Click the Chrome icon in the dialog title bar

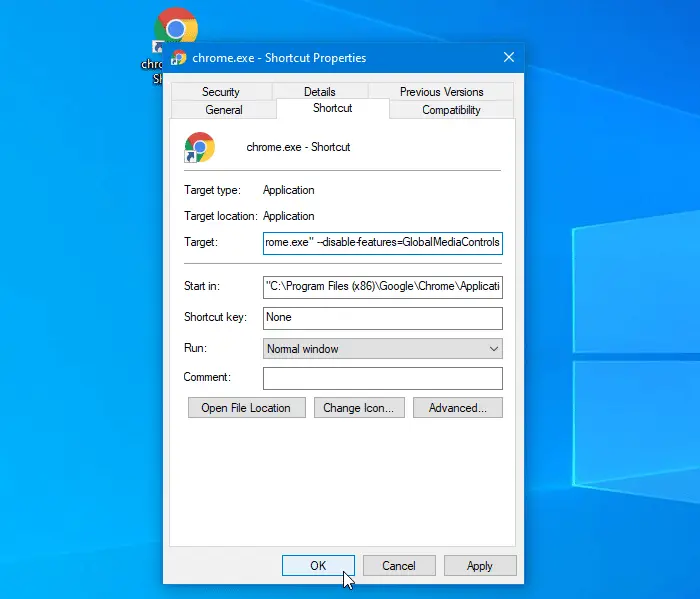point(179,58)
